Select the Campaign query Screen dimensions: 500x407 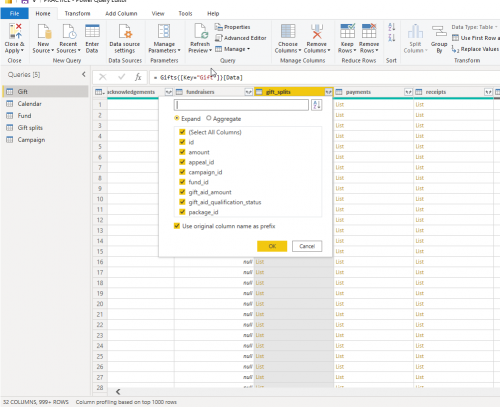46,139
